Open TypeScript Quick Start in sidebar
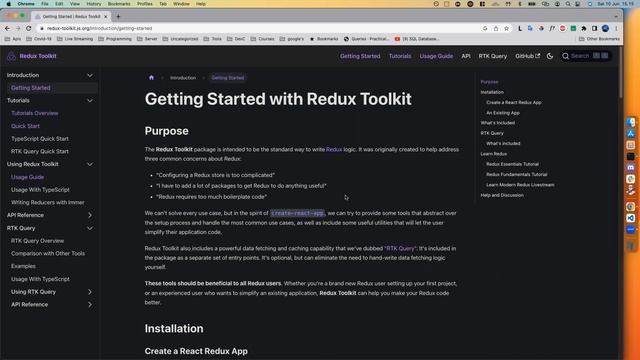640x360 pixels. click(40, 139)
